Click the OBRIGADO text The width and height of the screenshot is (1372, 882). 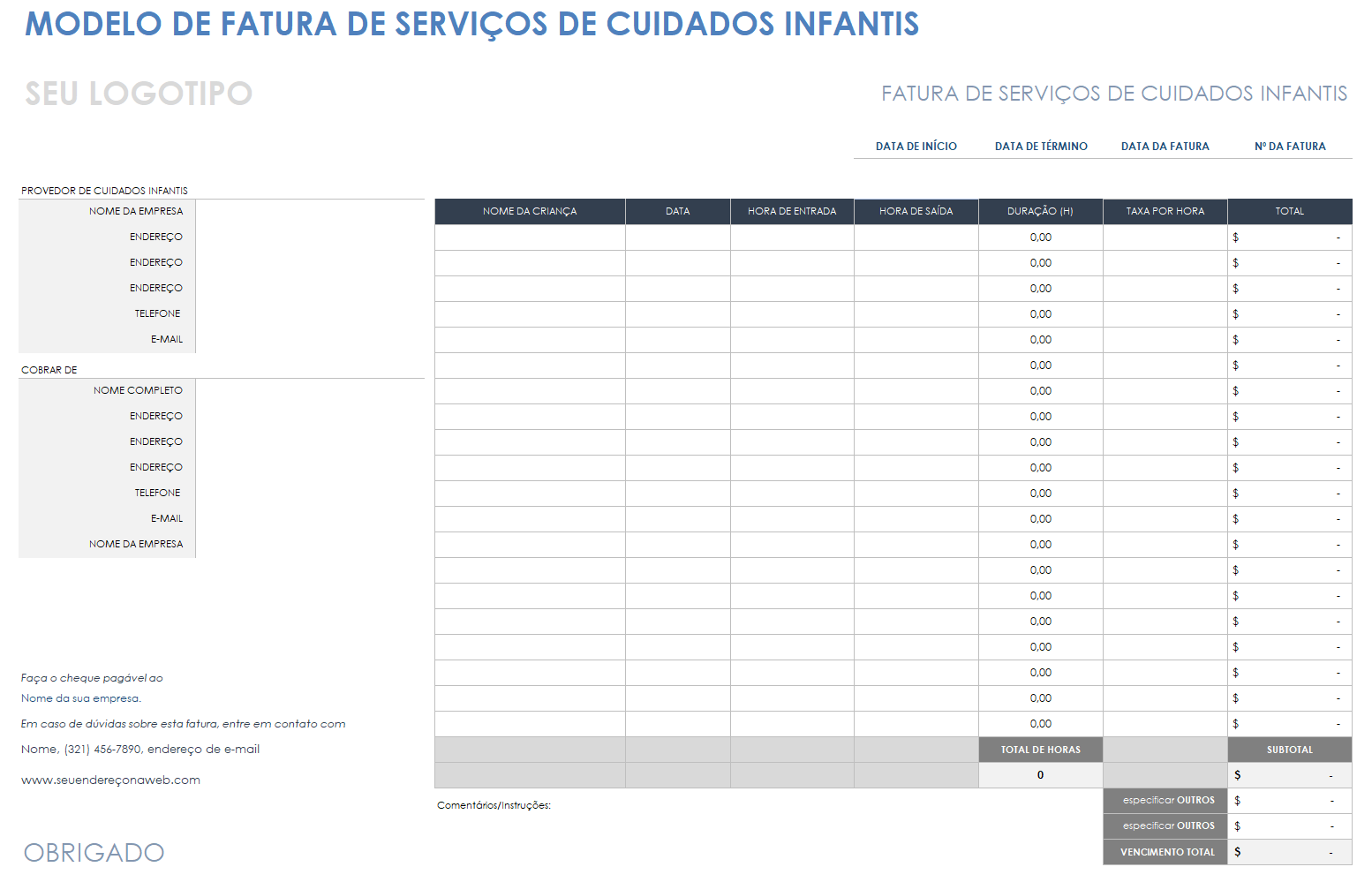pos(94,853)
